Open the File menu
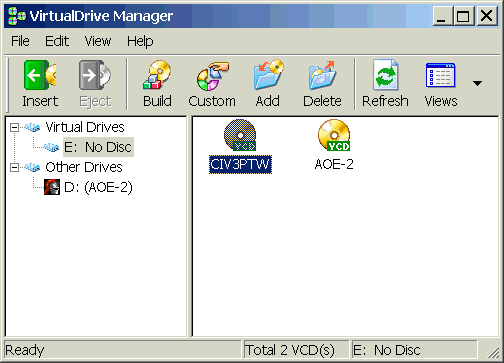 click(x=20, y=41)
